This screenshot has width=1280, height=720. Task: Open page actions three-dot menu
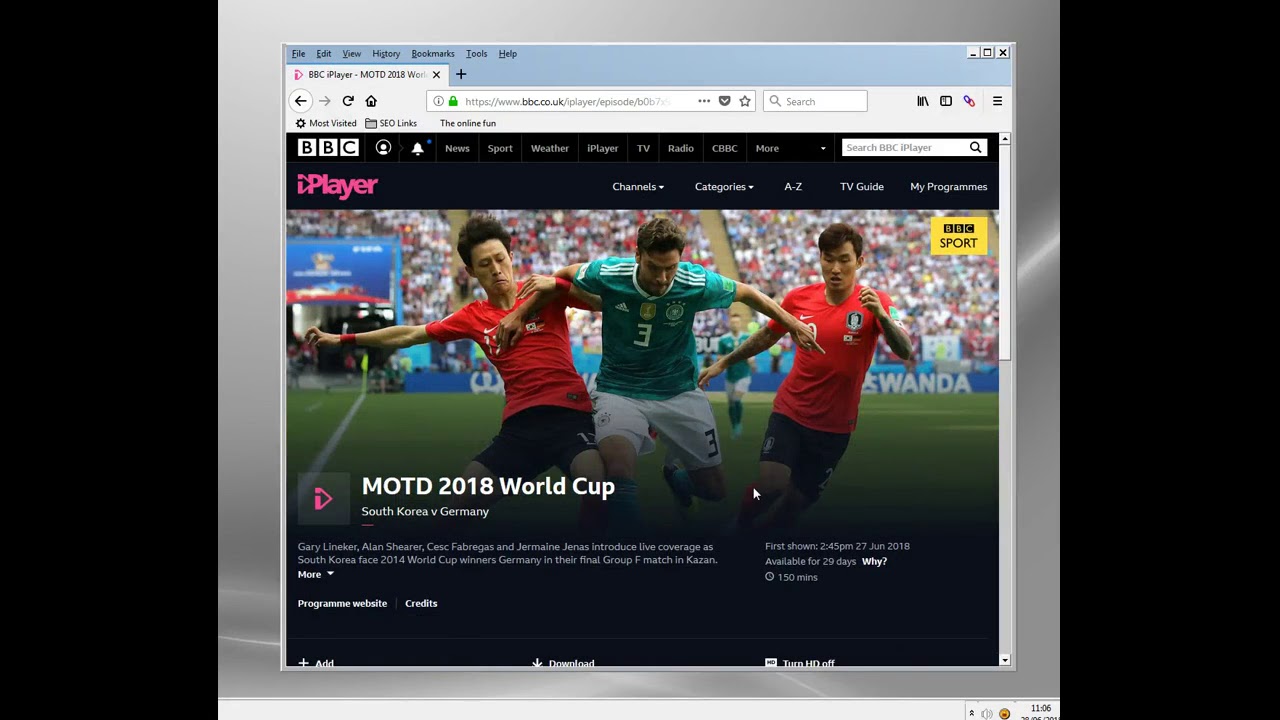[x=704, y=101]
